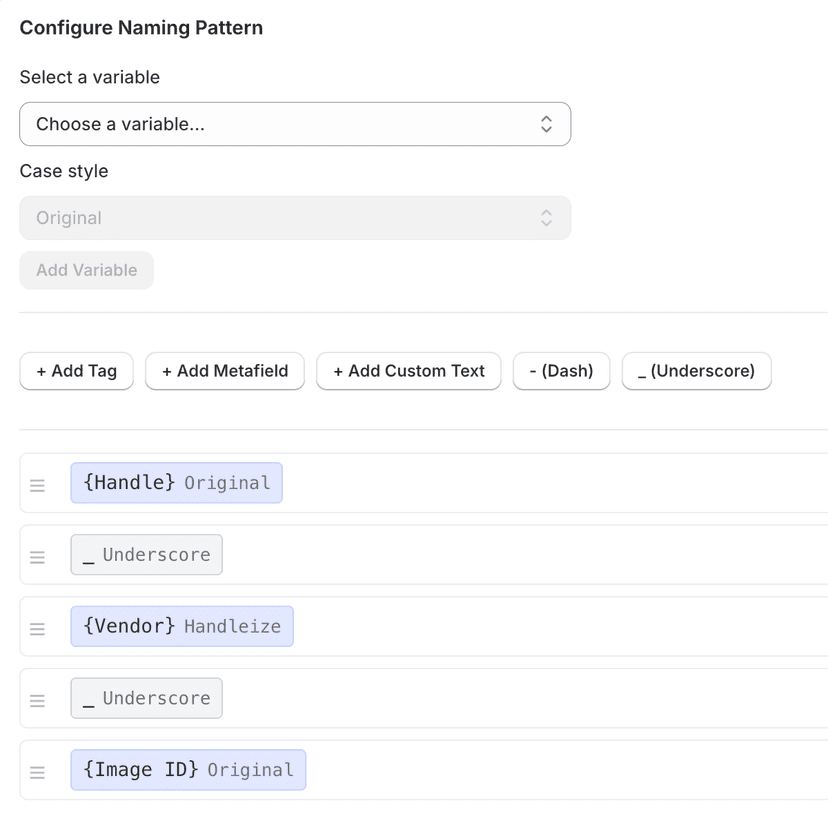Image resolution: width=828 pixels, height=827 pixels.
Task: Select the {Image ID} row drag handle
Action: click(x=38, y=772)
